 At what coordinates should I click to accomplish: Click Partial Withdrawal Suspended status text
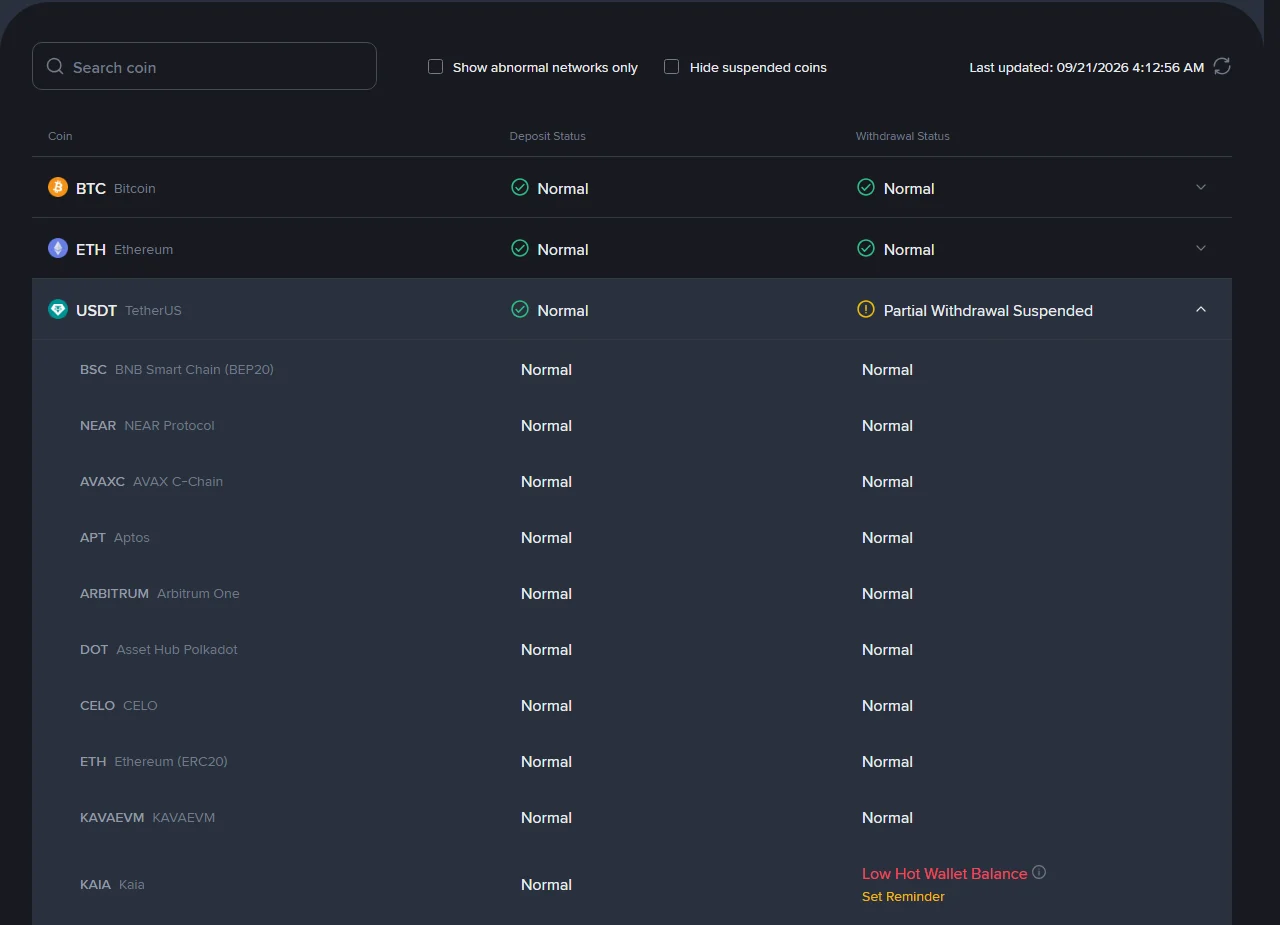pos(988,311)
